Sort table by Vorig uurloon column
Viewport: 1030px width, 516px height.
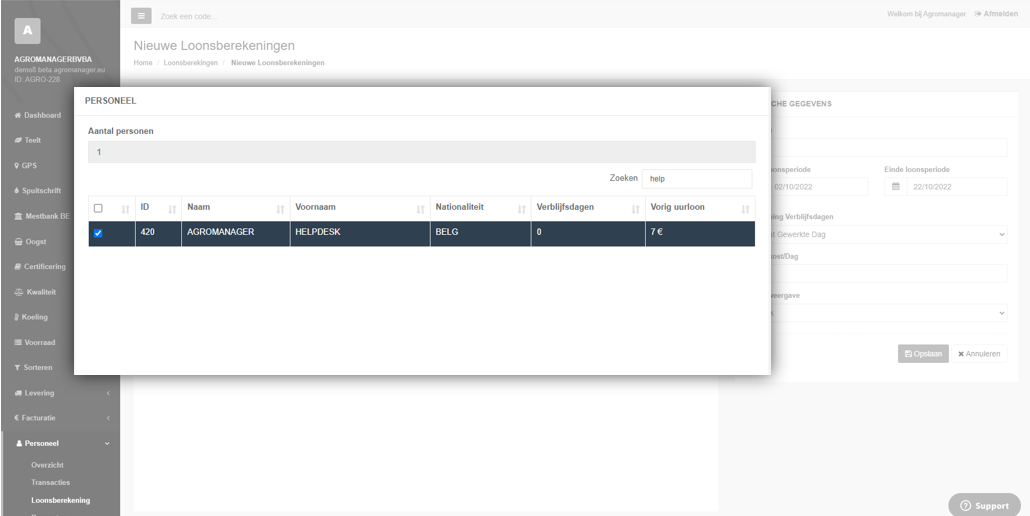(x=700, y=208)
